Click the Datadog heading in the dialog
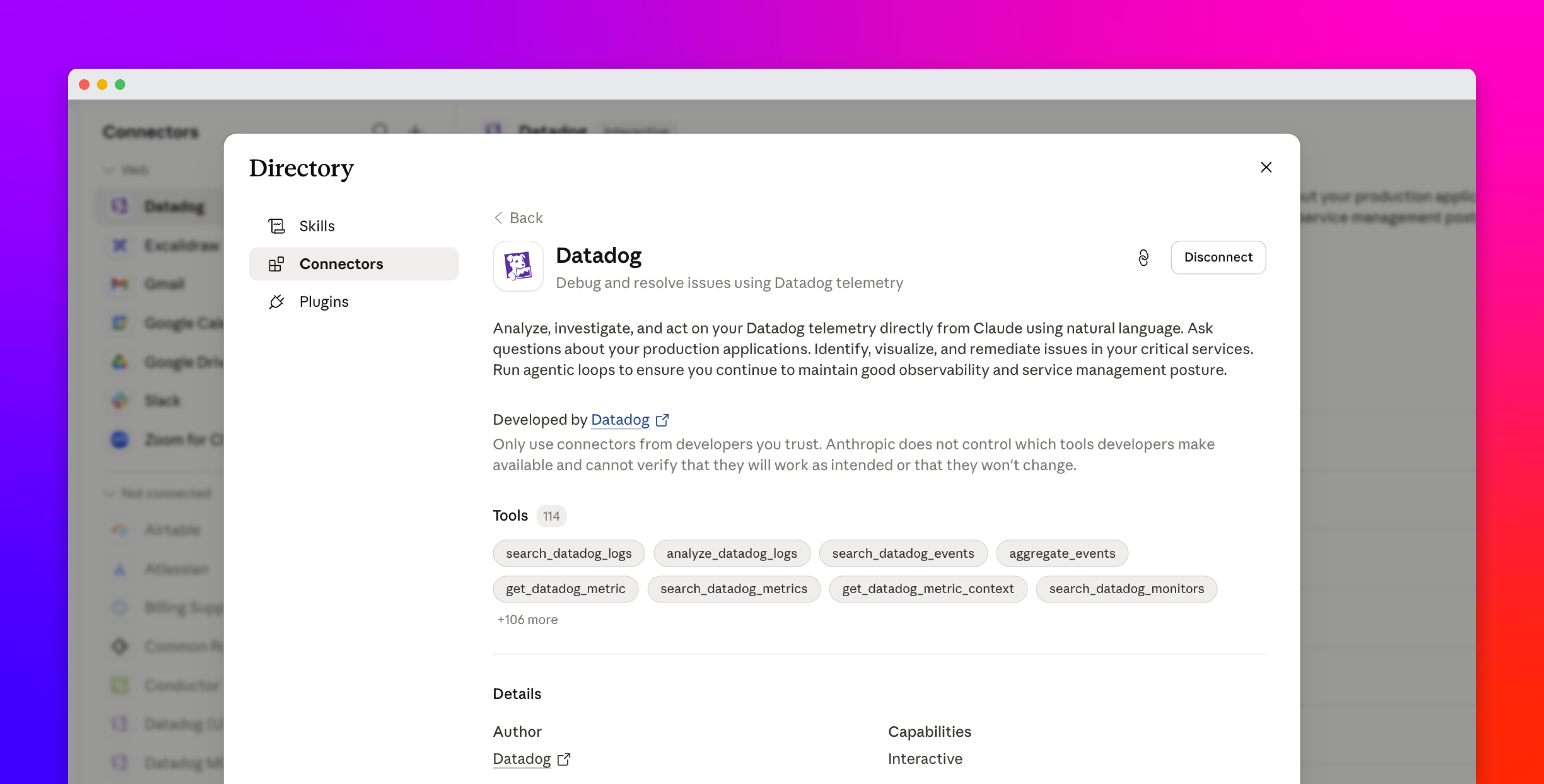1544x784 pixels. coord(598,256)
